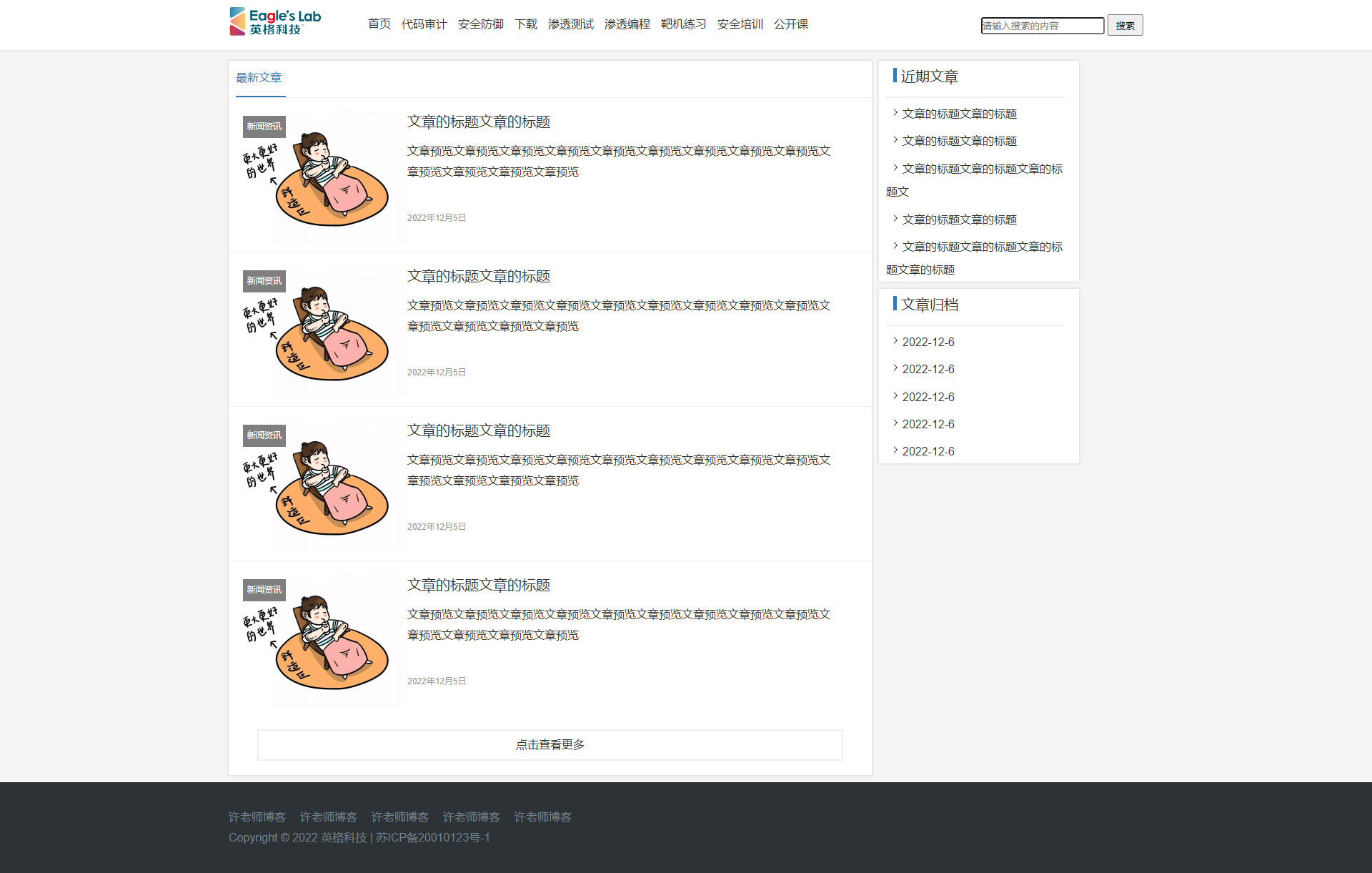Open the 首页 navigation menu item
1372x873 pixels.
click(x=379, y=24)
